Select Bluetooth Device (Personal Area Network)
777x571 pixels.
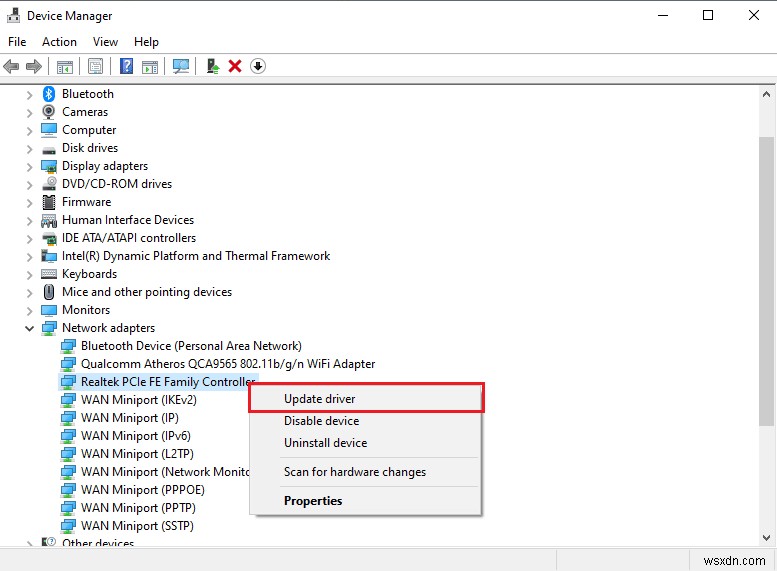[x=191, y=346]
